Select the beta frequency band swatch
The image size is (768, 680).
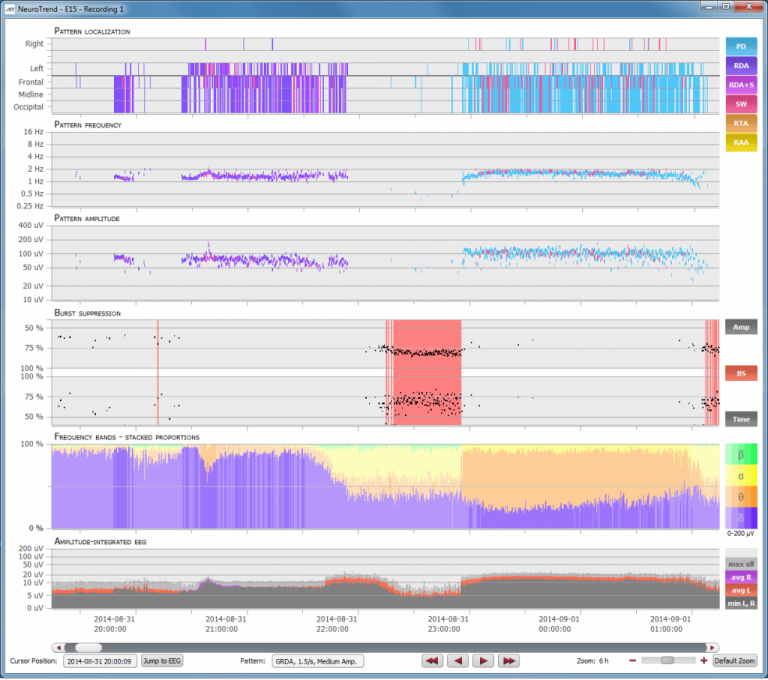(x=741, y=454)
